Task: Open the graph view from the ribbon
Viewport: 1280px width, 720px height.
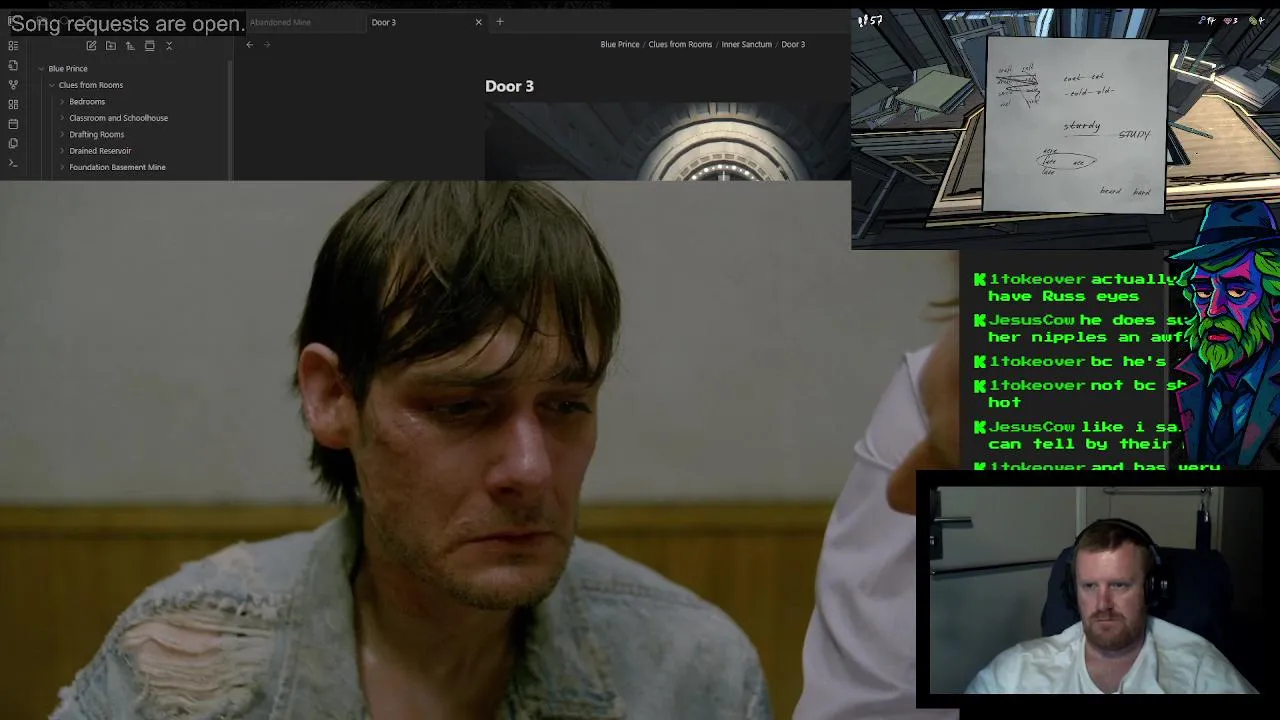Action: (13, 84)
